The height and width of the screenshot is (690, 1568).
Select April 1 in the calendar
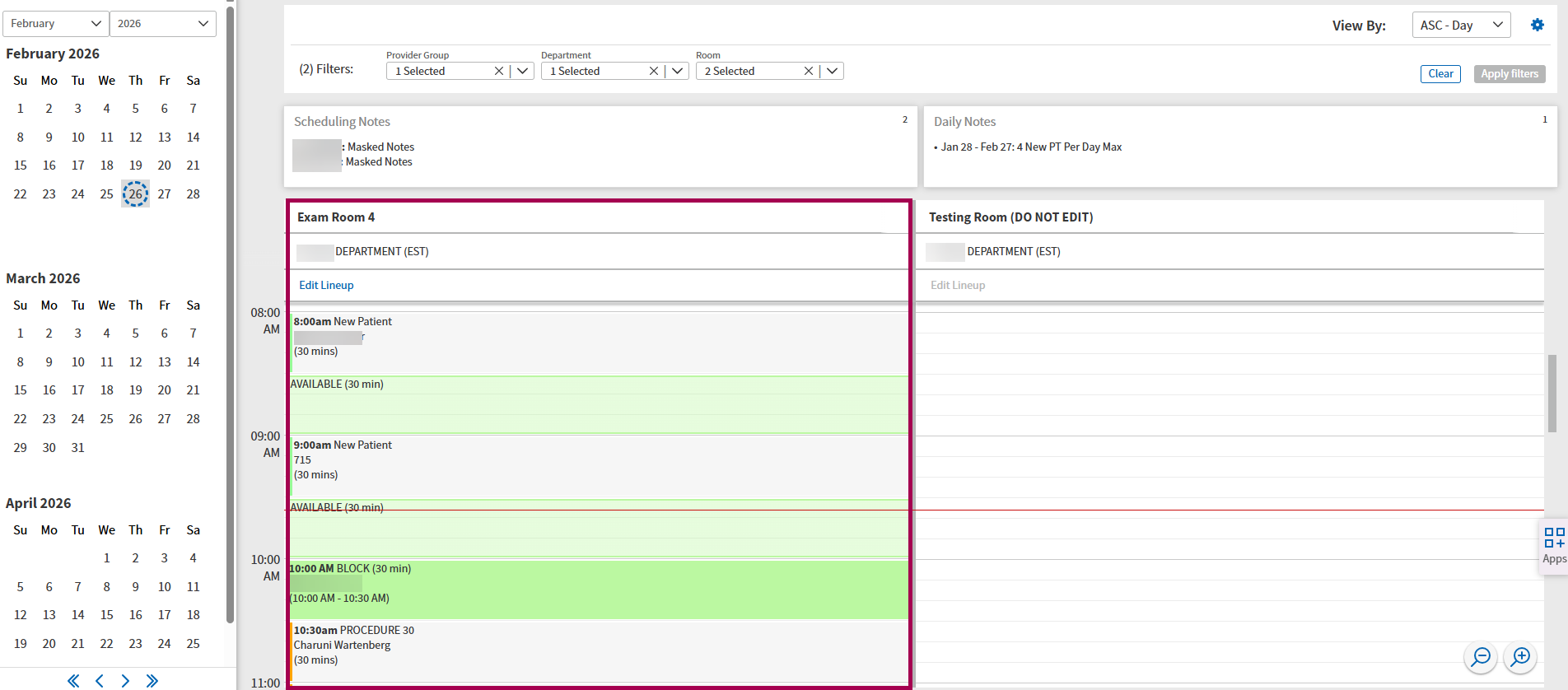click(107, 558)
